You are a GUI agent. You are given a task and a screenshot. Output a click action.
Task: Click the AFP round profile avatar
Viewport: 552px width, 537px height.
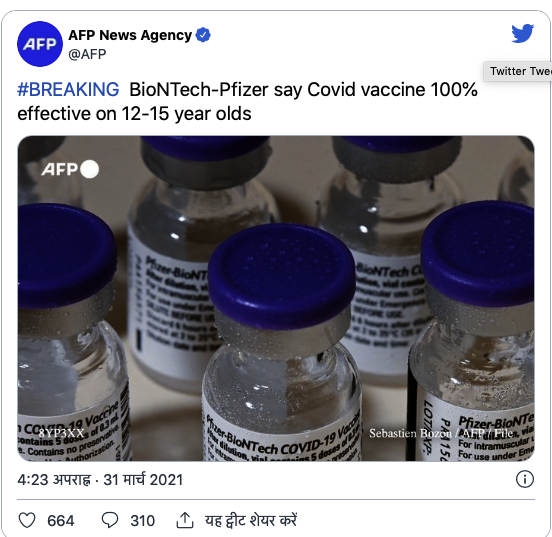40,44
